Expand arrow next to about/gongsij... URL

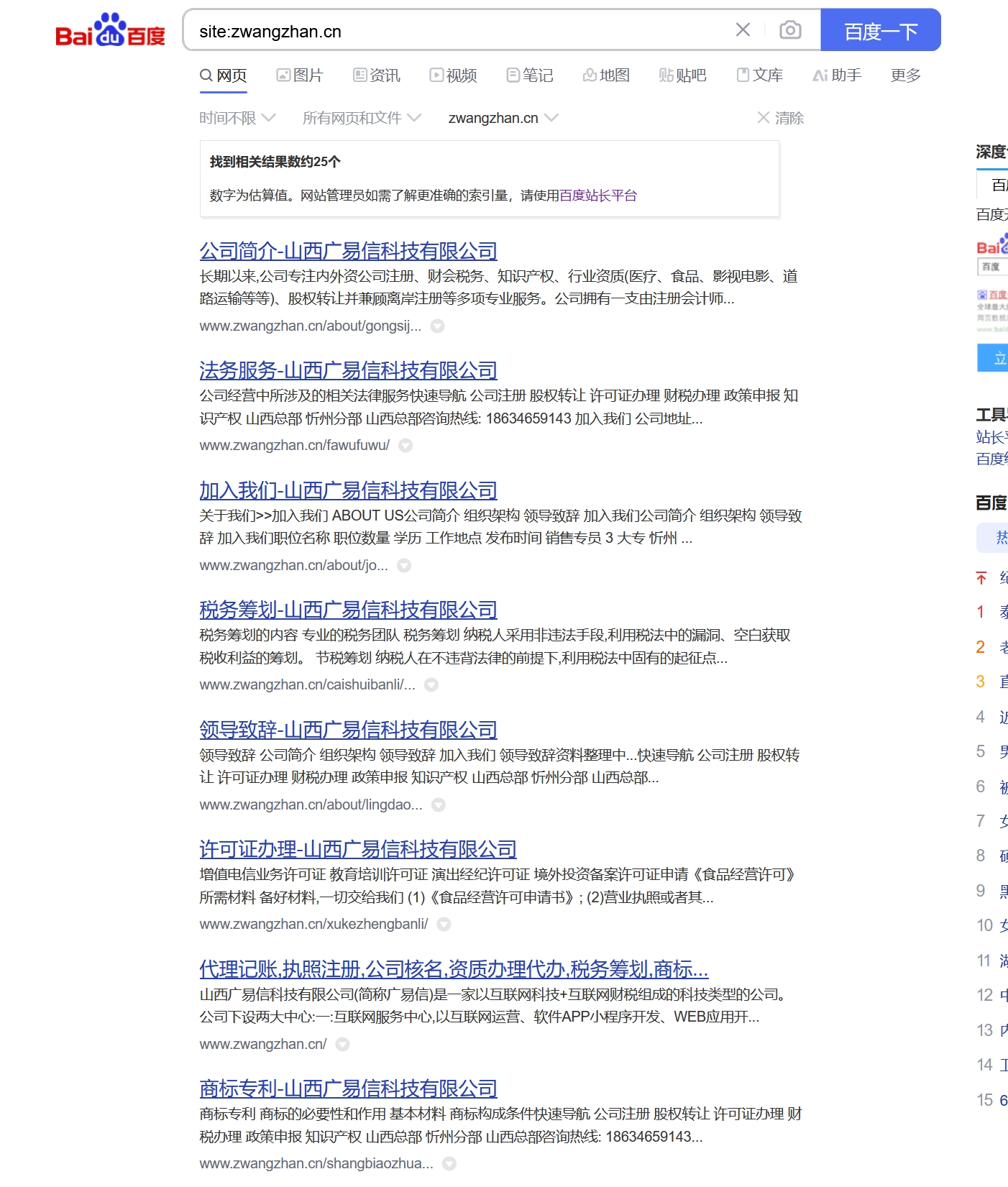pos(437,326)
